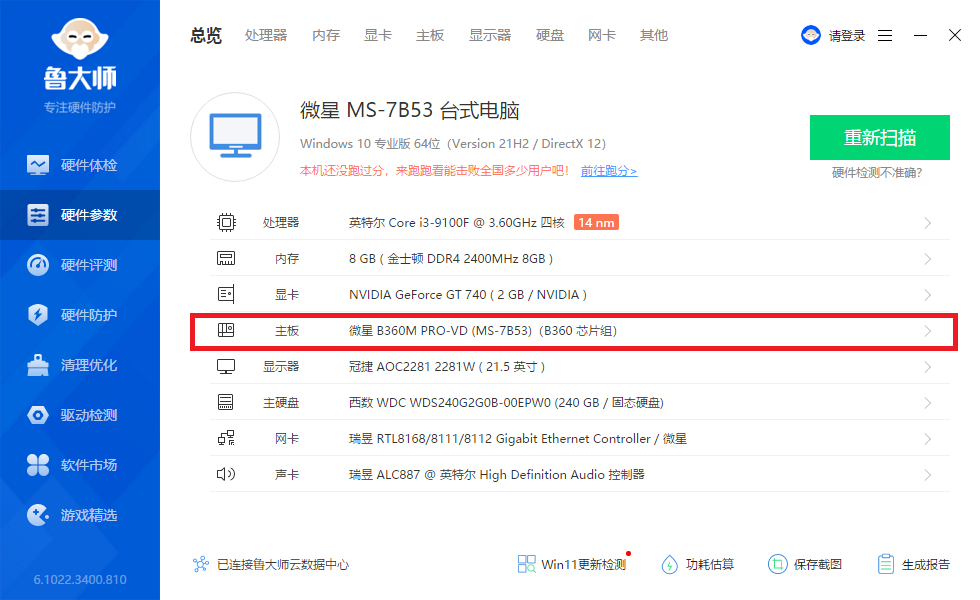The image size is (980, 600).
Task: Expand the 声卡 ALC887 row chevron
Action: 928,475
